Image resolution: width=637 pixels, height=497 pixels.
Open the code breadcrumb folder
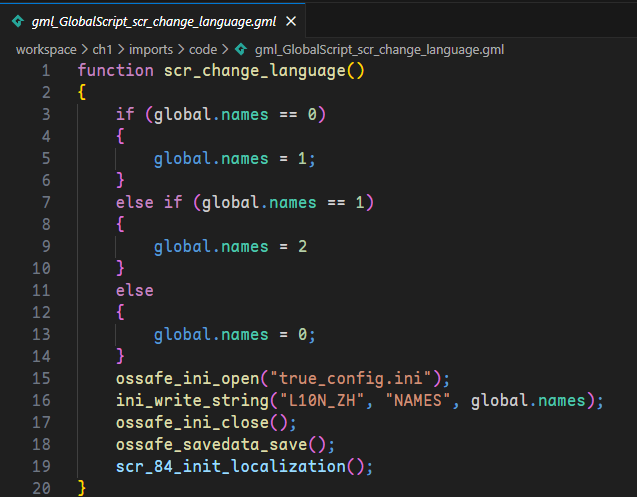coord(203,50)
